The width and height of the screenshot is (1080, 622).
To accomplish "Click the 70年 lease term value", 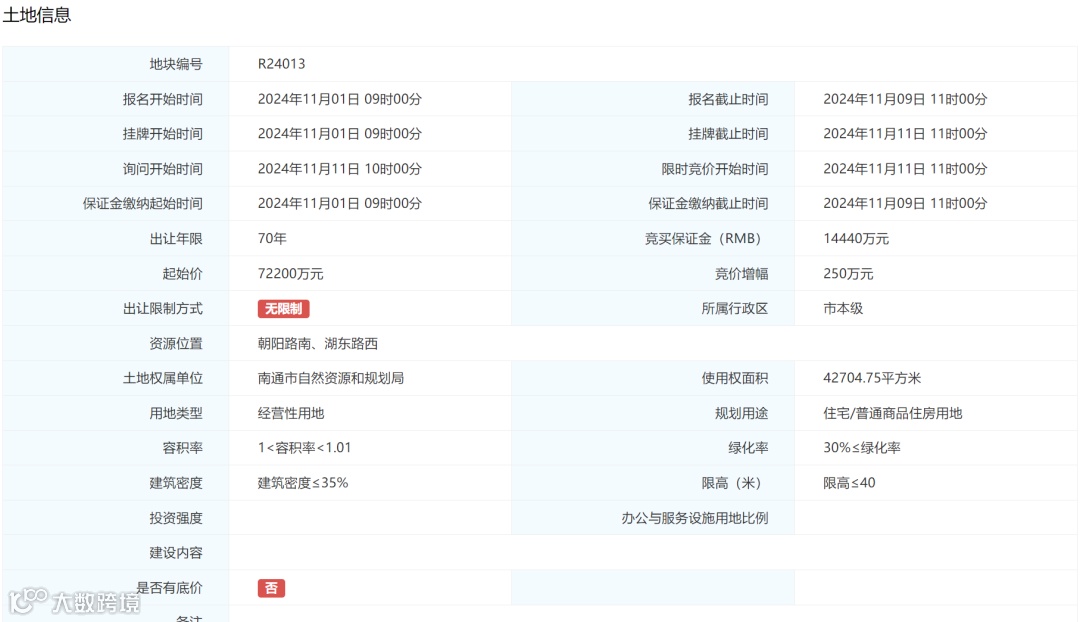I will click(x=272, y=238).
